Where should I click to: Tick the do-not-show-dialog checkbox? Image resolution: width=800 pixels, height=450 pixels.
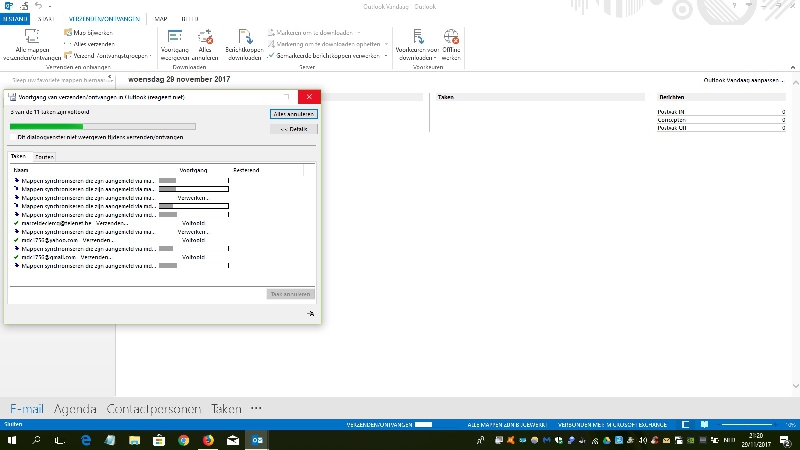pos(13,137)
